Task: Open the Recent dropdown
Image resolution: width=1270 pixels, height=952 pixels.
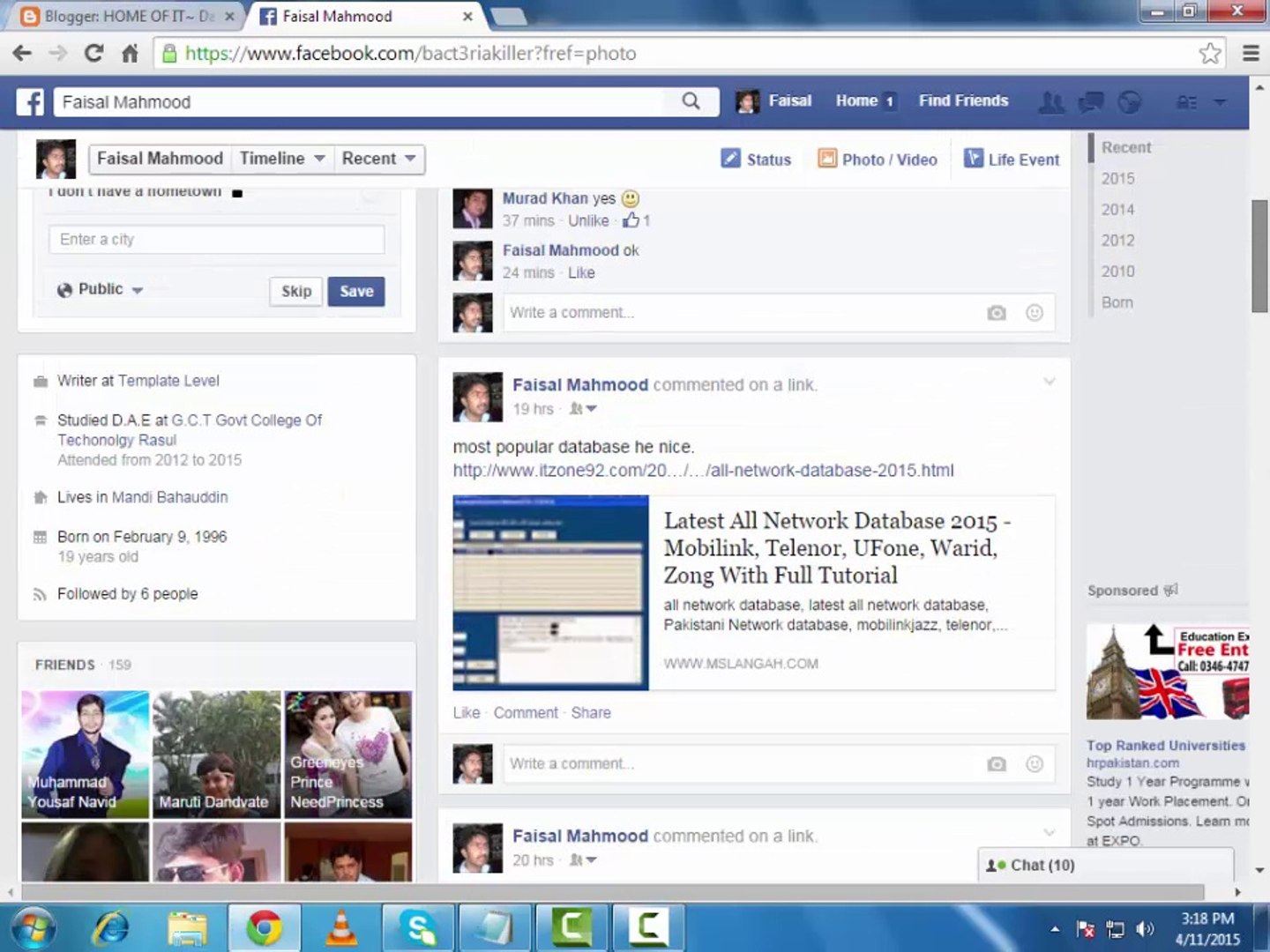Action: [378, 159]
